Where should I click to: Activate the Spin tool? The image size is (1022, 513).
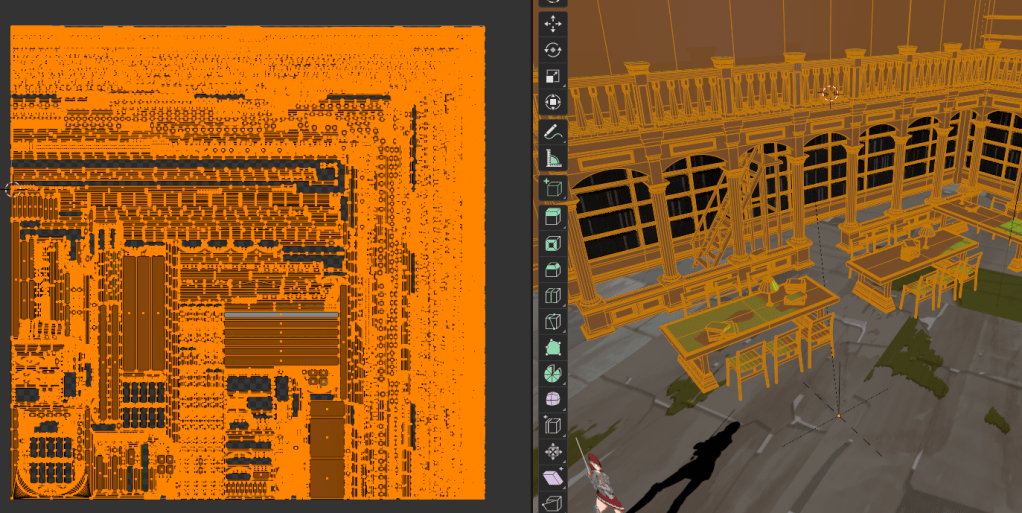(552, 374)
